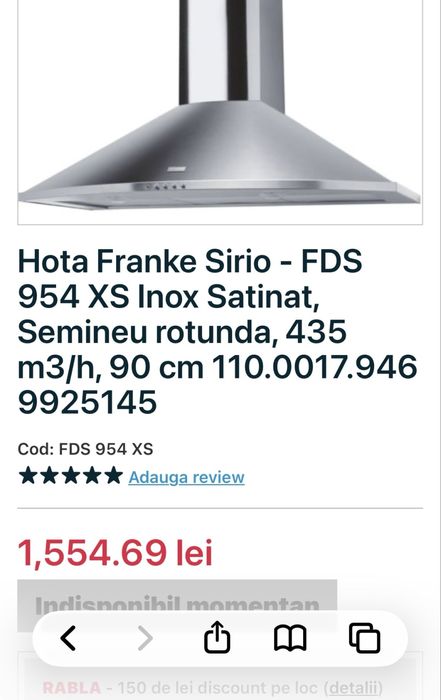Click the hood's control buttons in the image
The width and height of the screenshot is (441, 700).
point(164,187)
